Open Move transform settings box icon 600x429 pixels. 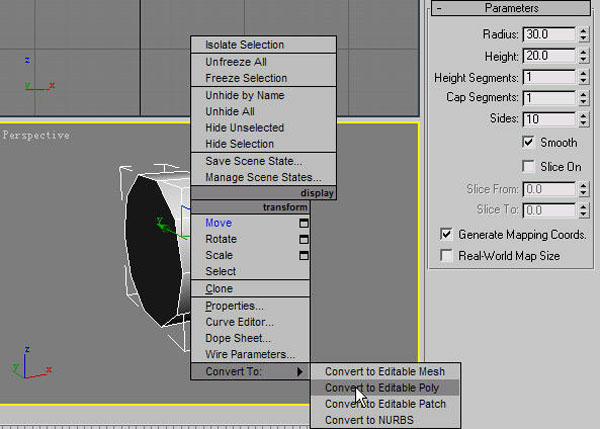tap(304, 224)
